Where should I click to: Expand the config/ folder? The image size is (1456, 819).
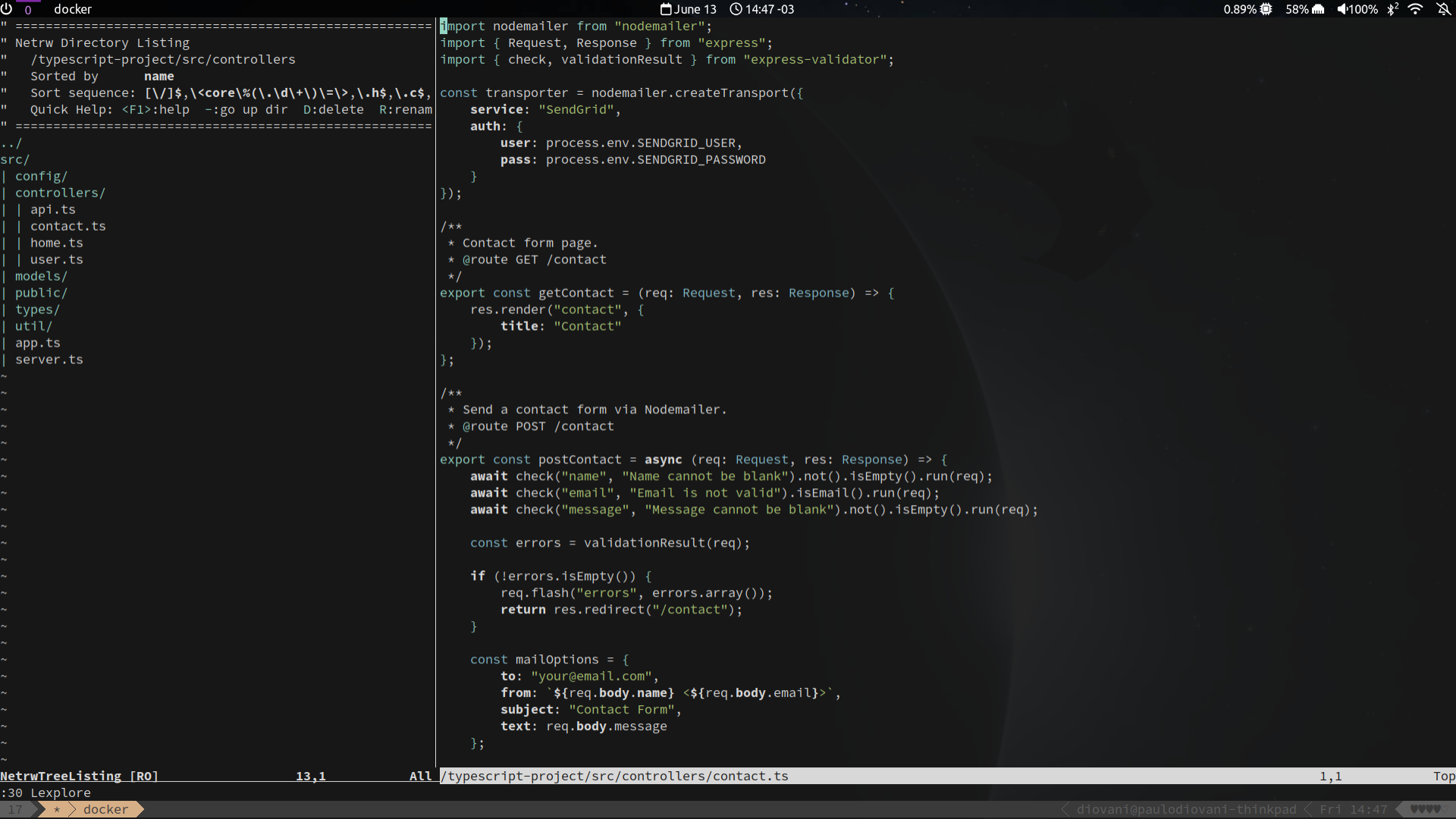(x=41, y=177)
